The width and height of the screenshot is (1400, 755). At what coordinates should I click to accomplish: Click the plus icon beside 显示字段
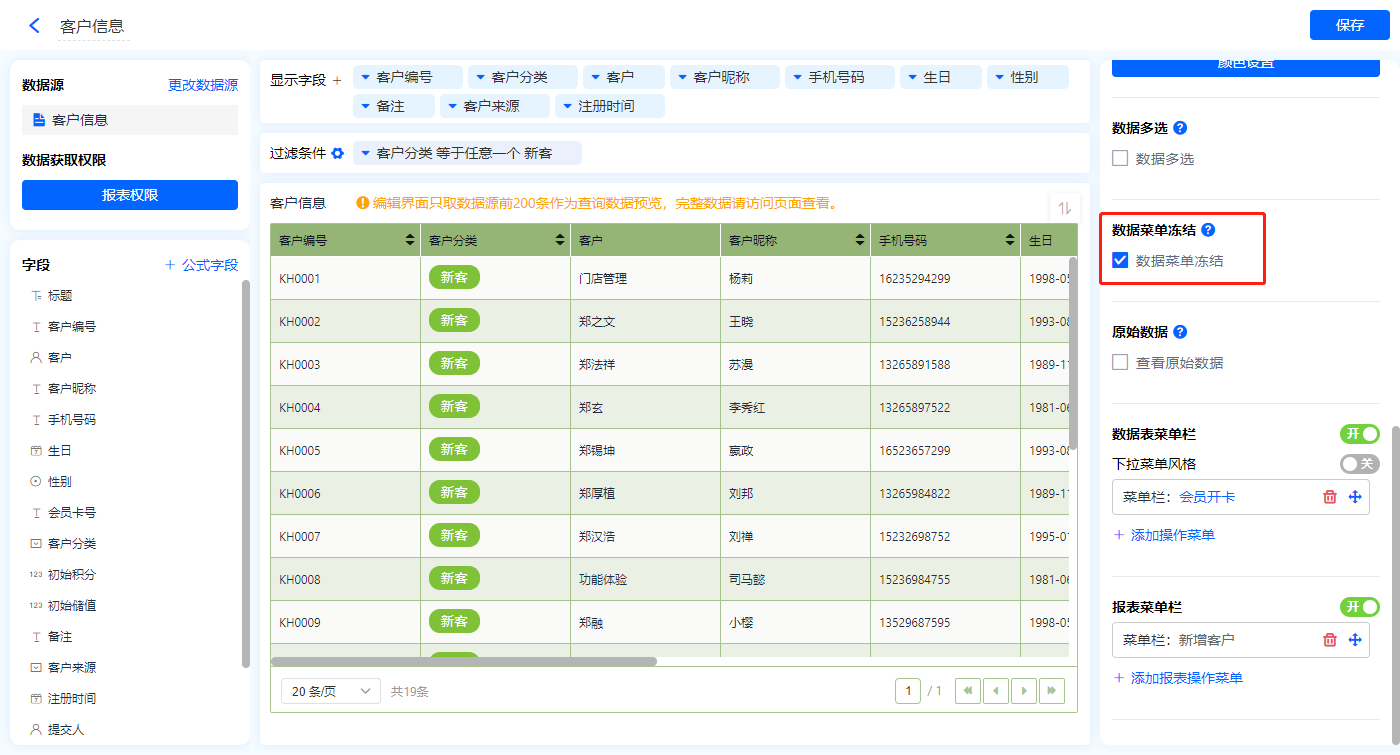337,80
